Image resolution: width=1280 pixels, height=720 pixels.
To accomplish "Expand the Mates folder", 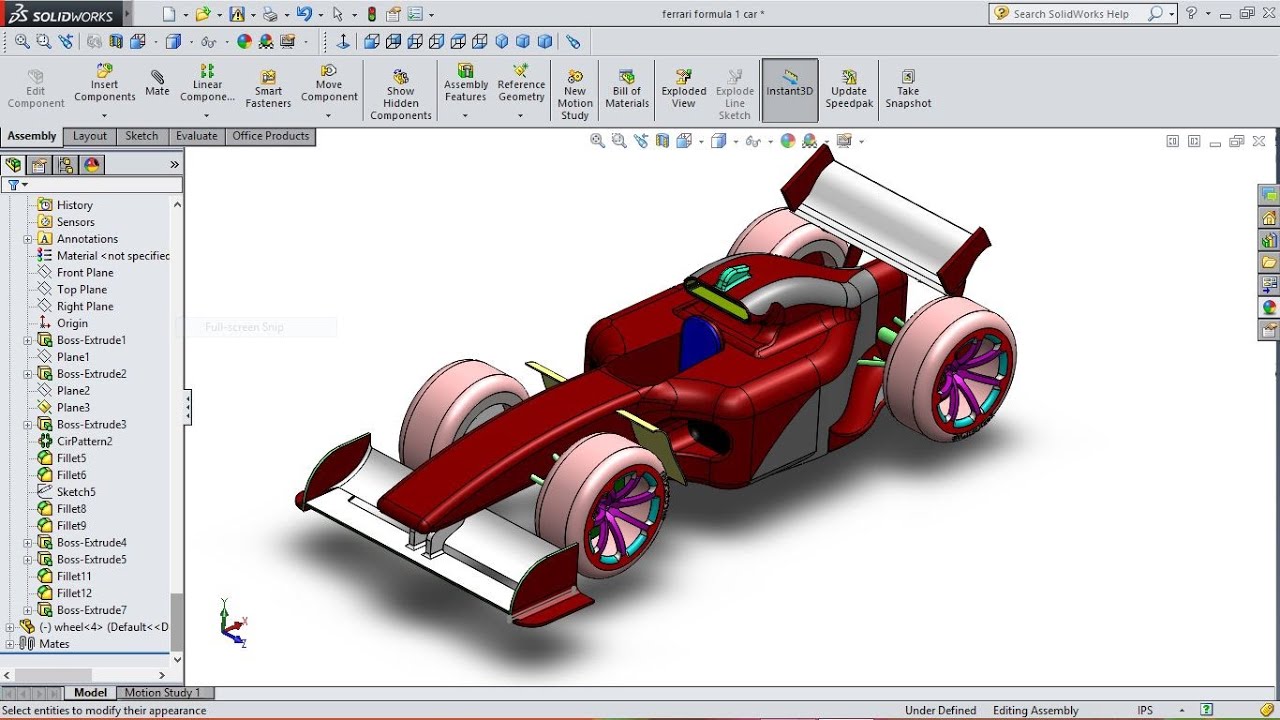I will point(10,644).
